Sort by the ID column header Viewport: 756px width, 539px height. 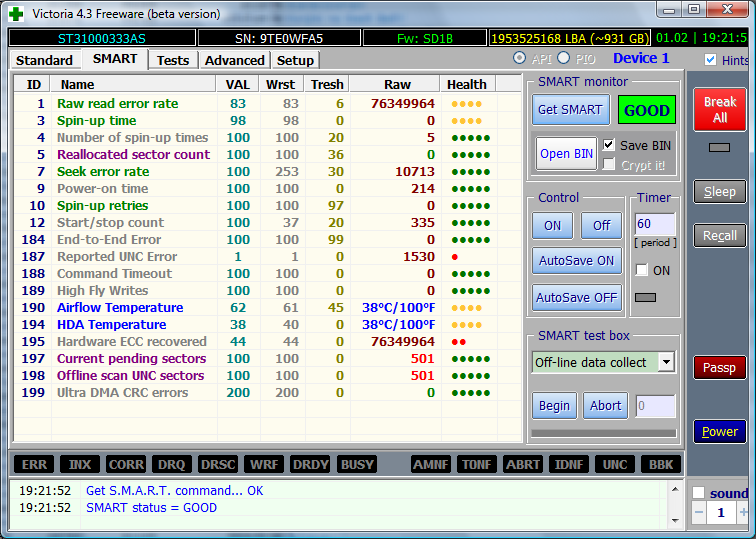point(32,84)
